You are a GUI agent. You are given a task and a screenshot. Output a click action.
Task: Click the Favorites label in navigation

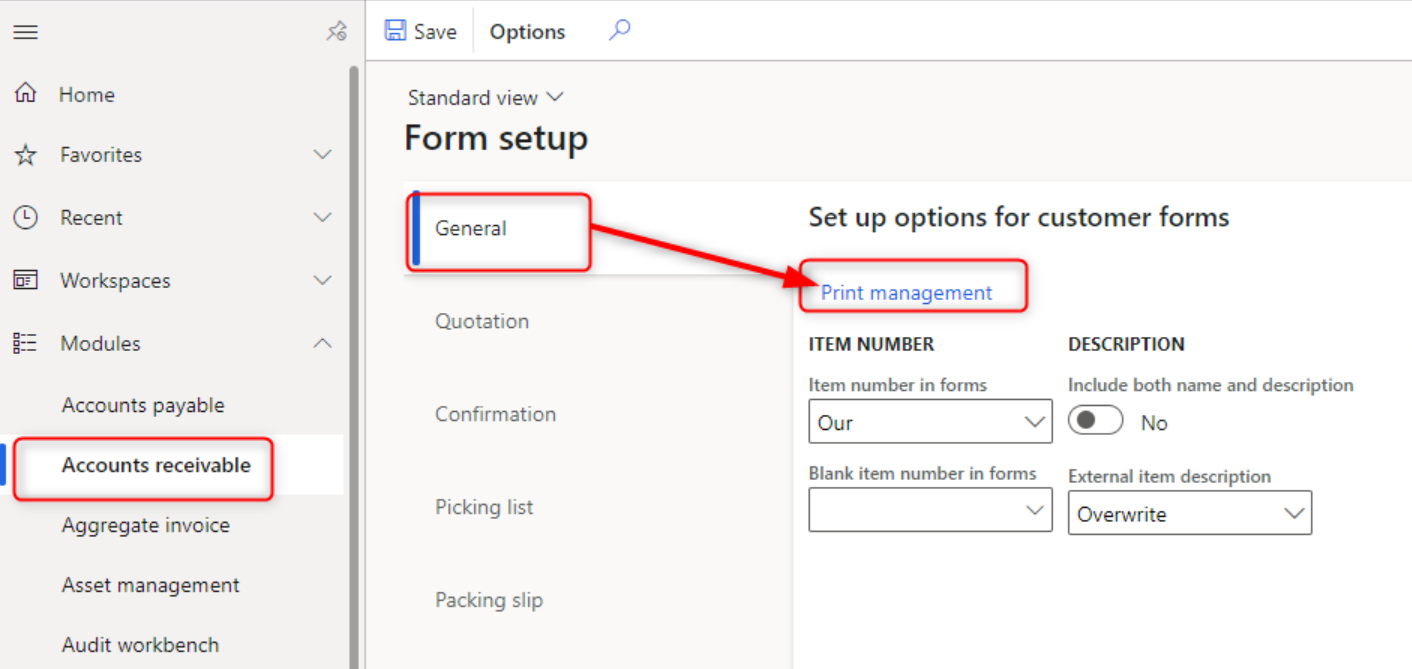click(101, 155)
